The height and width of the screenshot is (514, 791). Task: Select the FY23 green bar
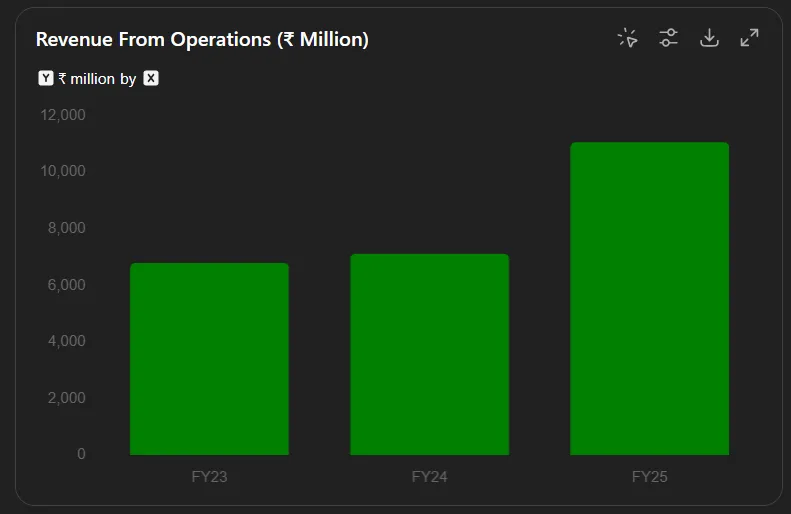(x=209, y=358)
